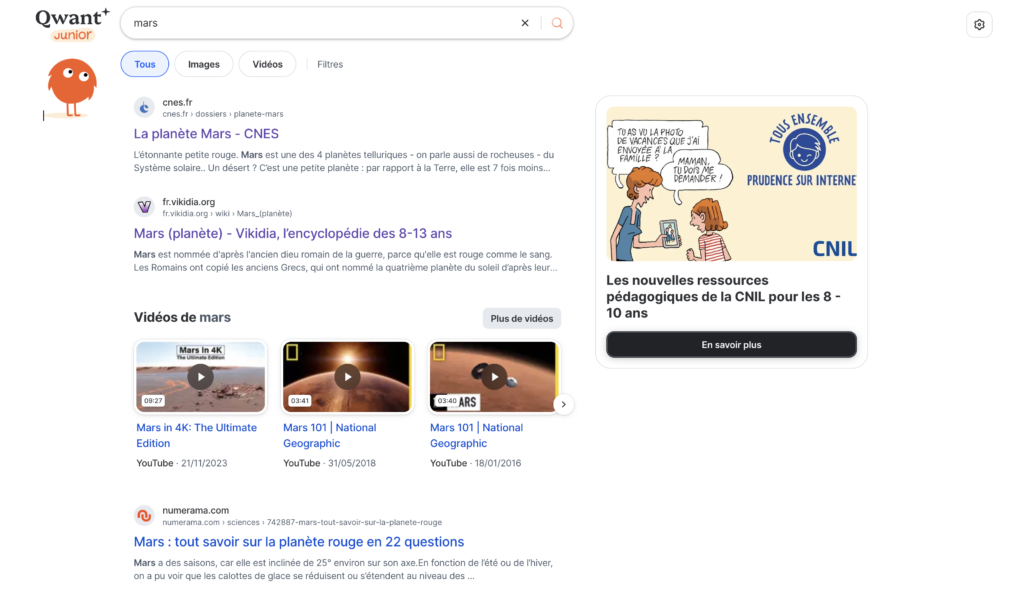This screenshot has height=603, width=1024.
Task: Select the Tous results tab
Action: coord(145,64)
